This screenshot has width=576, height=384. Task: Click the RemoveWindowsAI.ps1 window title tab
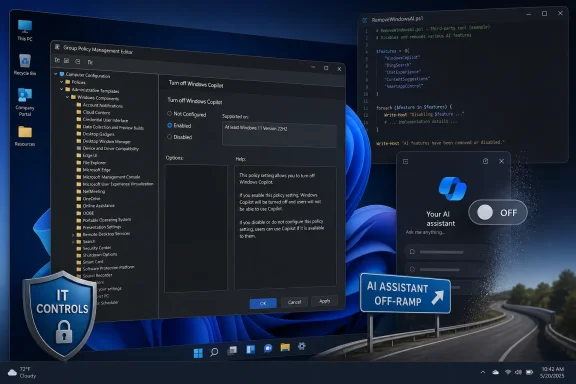[397, 19]
